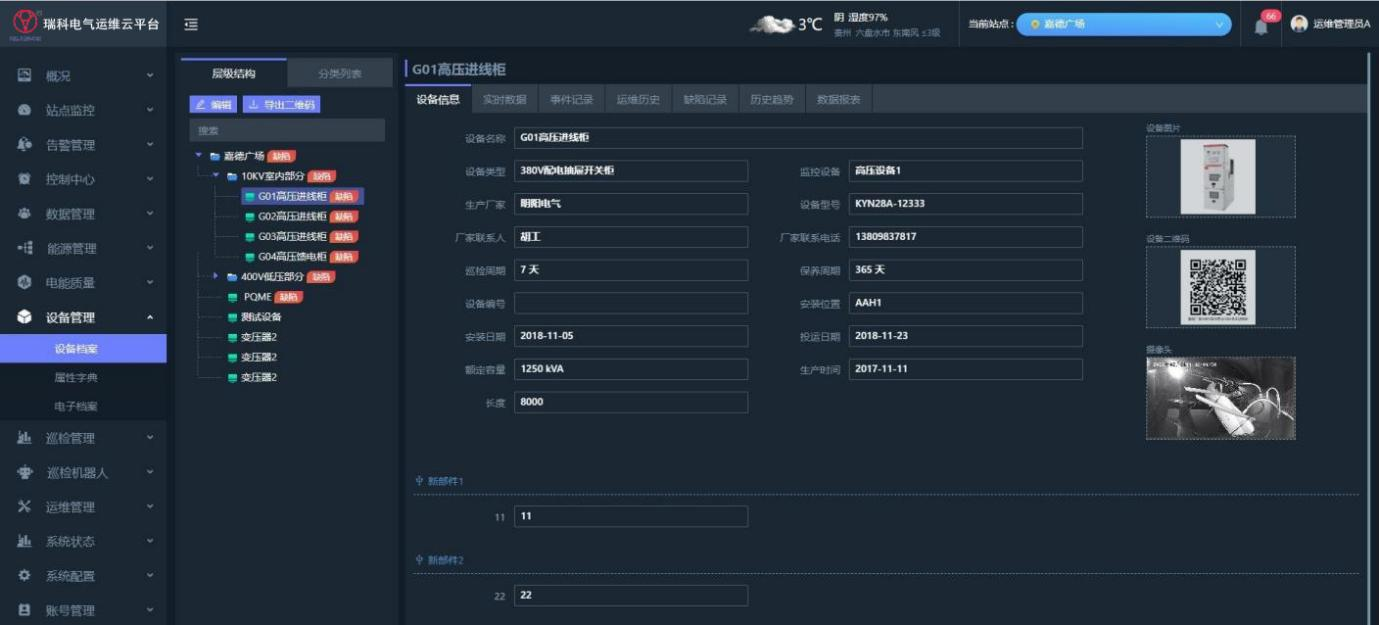Viewport: 1379px width, 625px height.
Task: Switch to the 实时数据 tab
Action: [x=504, y=99]
